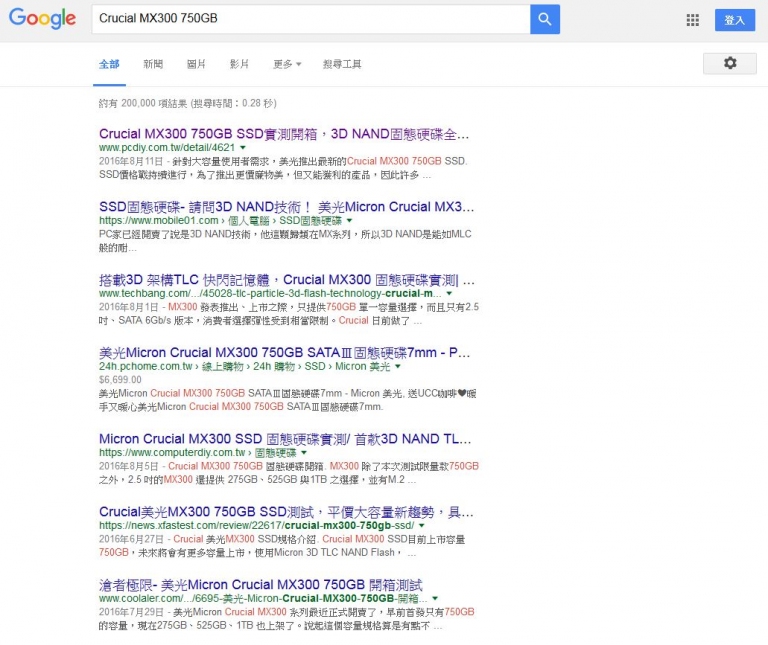The height and width of the screenshot is (645, 768).
Task: Expand arrow next to mobile01.com URL
Action: click(x=349, y=220)
